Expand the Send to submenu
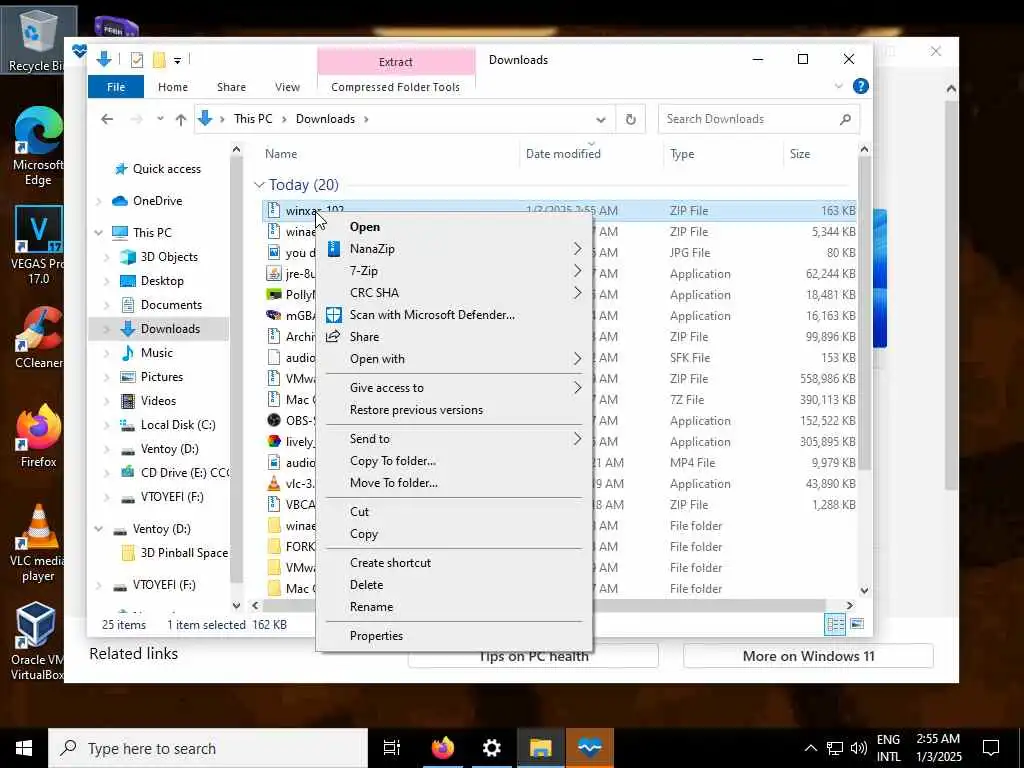This screenshot has width=1024, height=768. (577, 439)
